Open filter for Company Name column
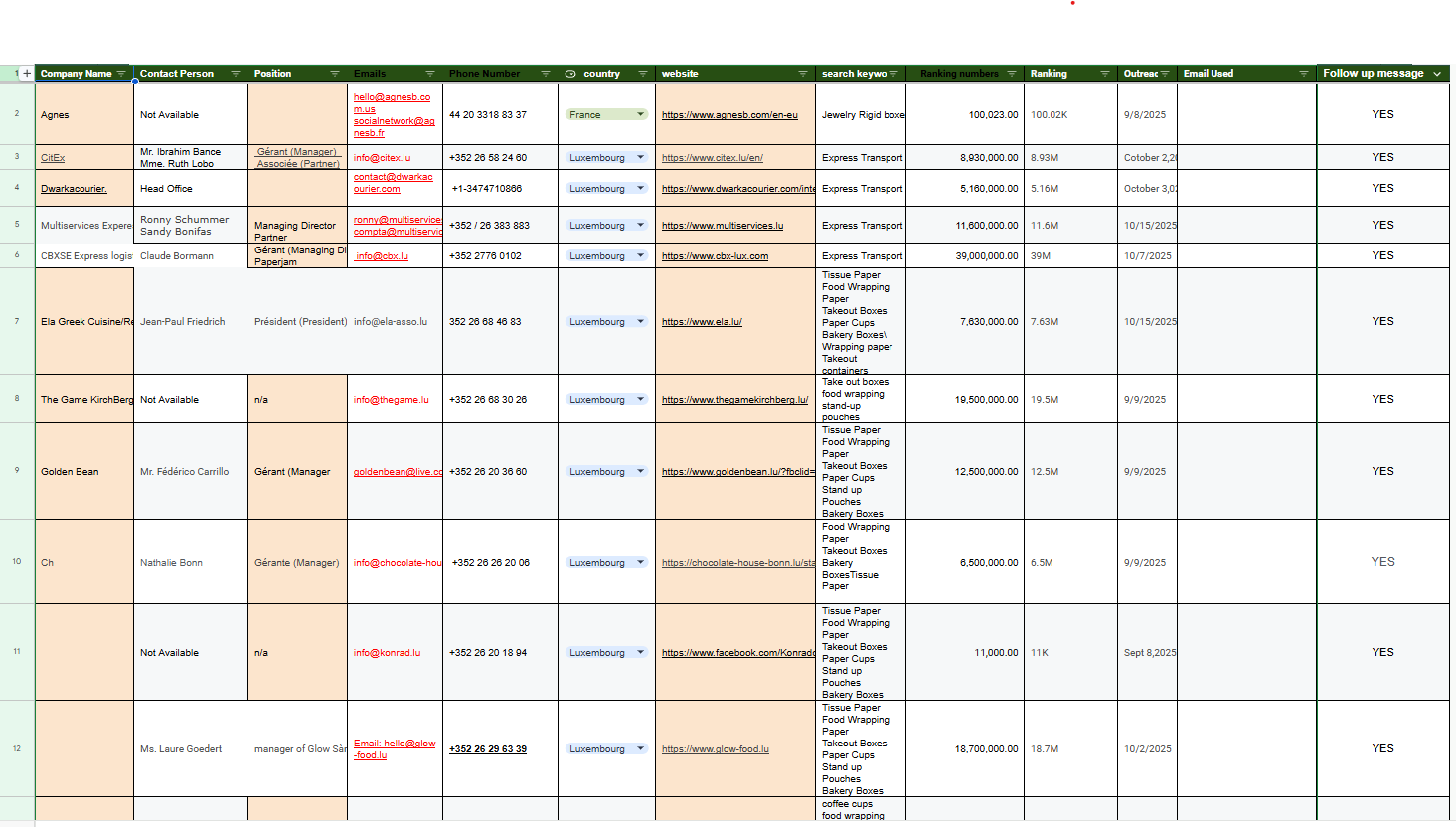The width and height of the screenshot is (1456, 827). pos(121,74)
